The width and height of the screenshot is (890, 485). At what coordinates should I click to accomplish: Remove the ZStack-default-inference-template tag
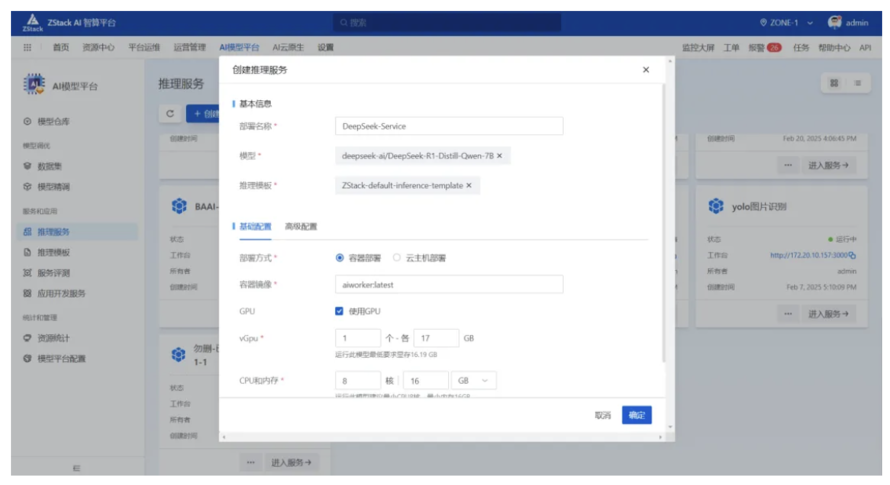469,185
